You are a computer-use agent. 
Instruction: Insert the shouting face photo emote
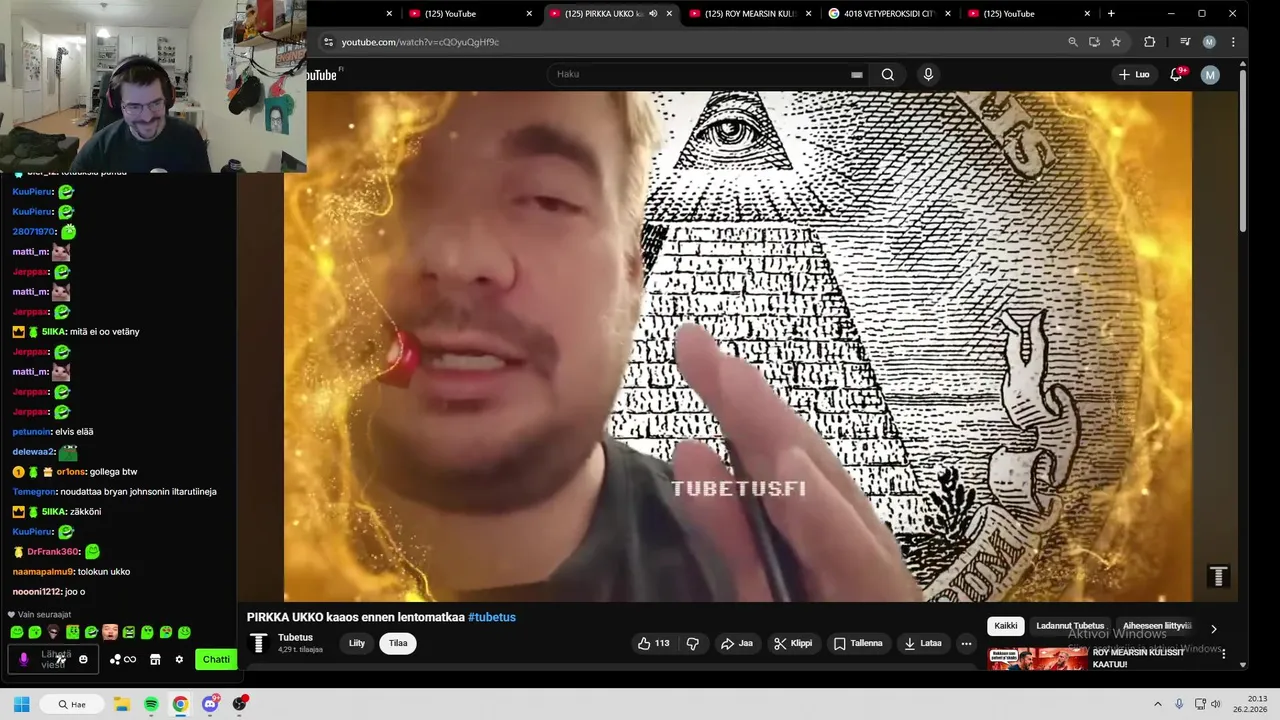(x=110, y=632)
